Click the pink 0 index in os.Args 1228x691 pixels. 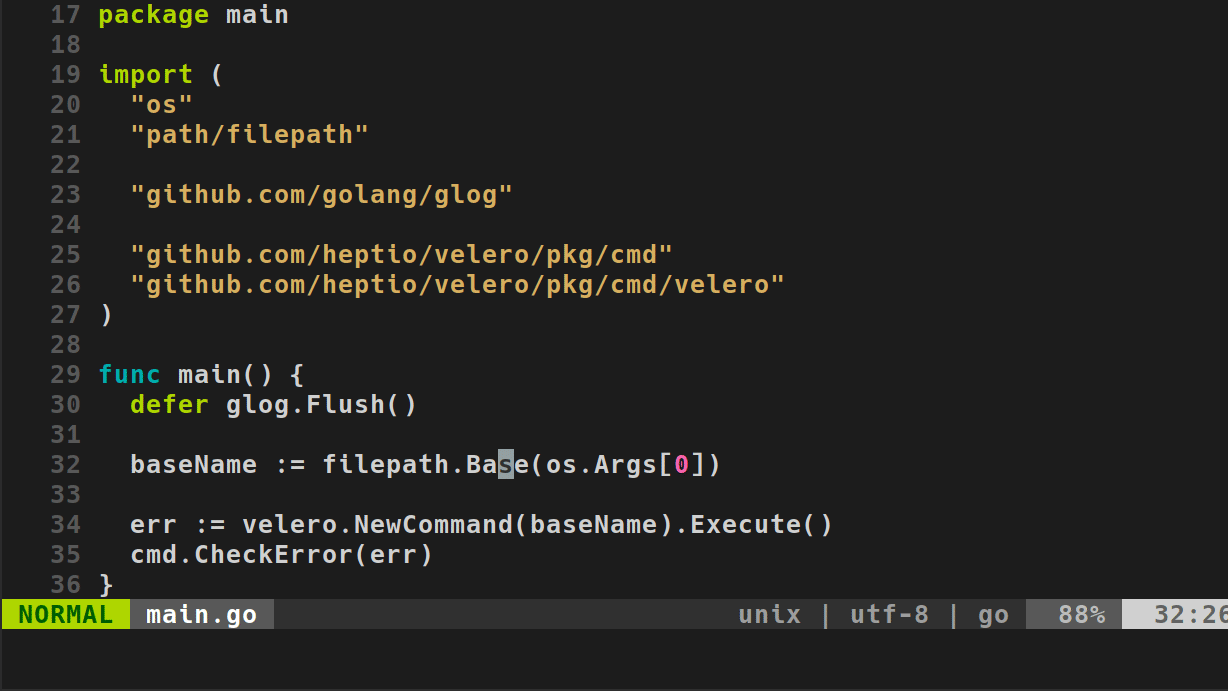[682, 465]
